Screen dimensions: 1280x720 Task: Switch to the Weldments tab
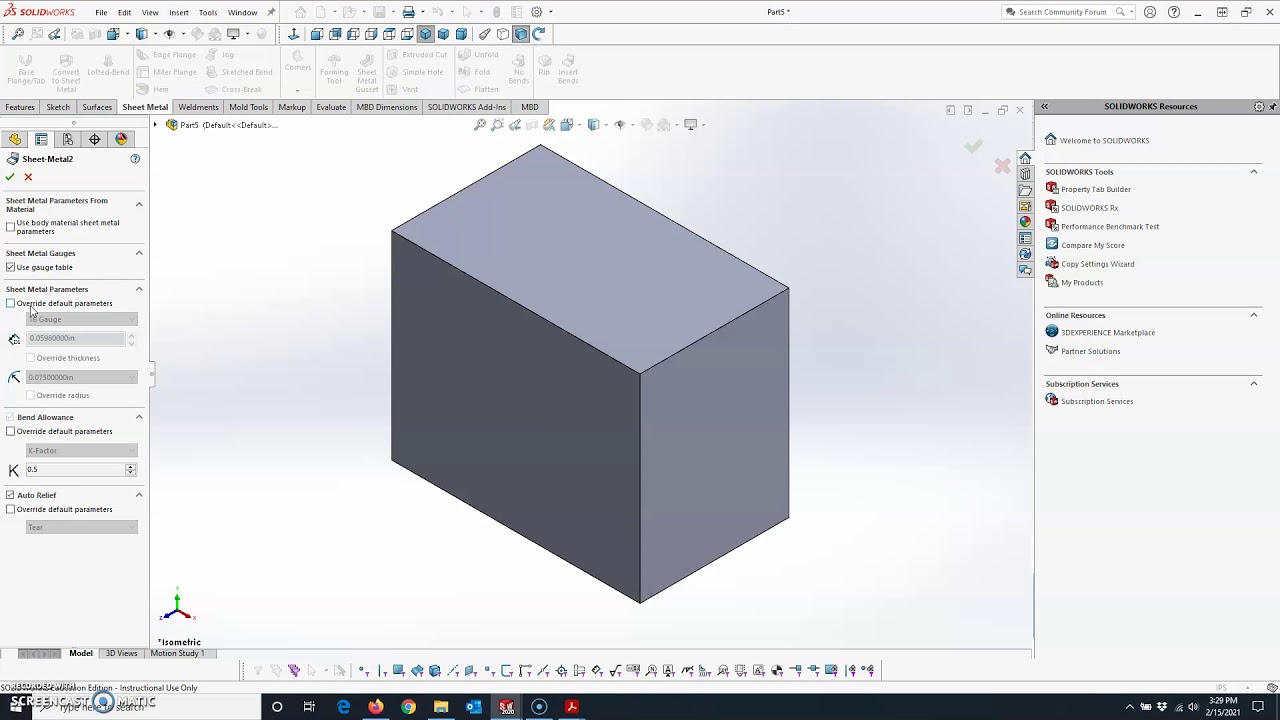pos(198,107)
